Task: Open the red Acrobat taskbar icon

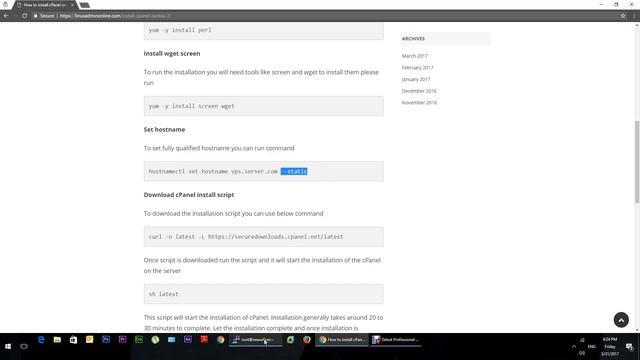Action: [204, 340]
